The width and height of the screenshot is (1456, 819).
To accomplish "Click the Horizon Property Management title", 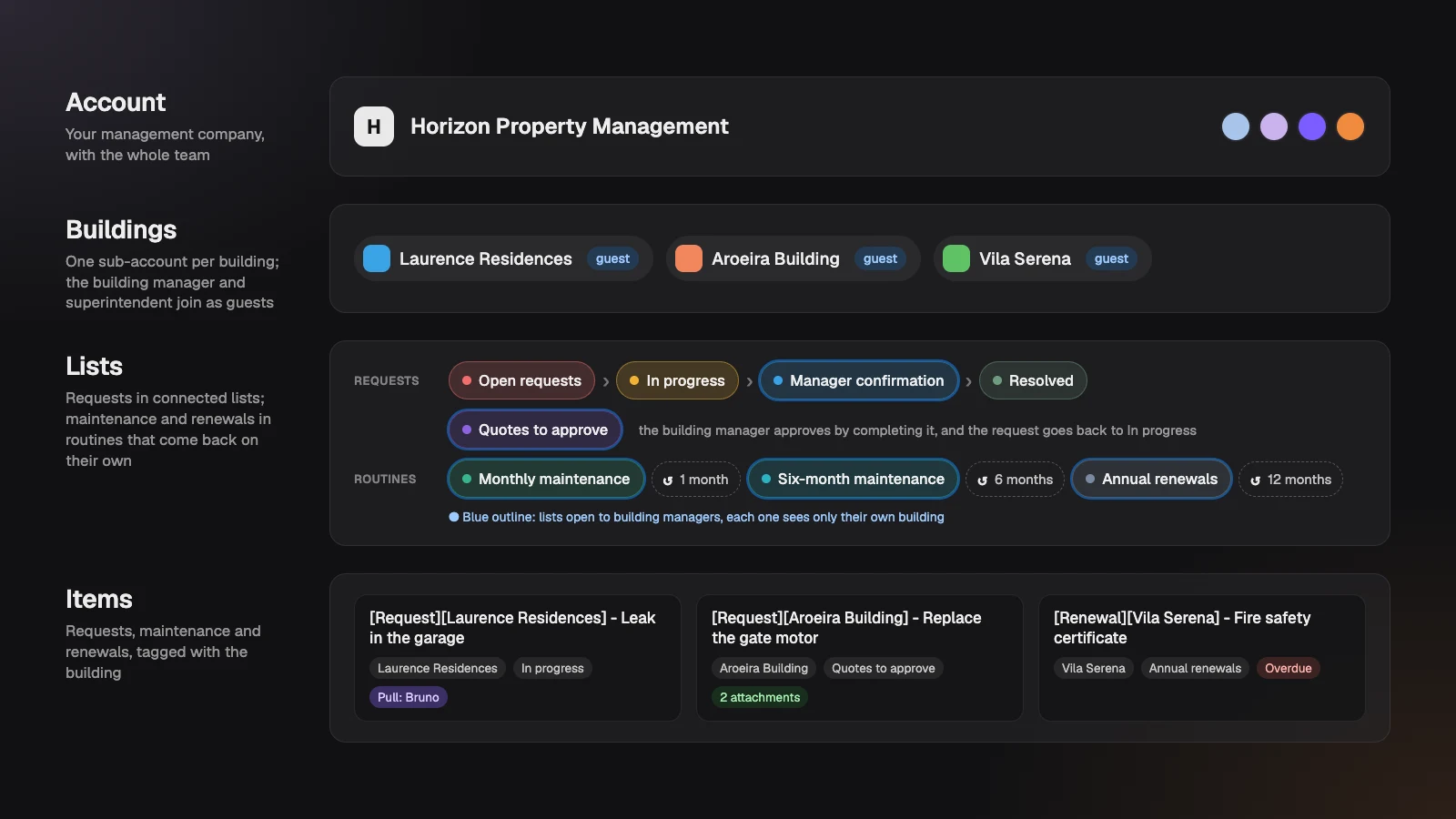I will tap(570, 126).
